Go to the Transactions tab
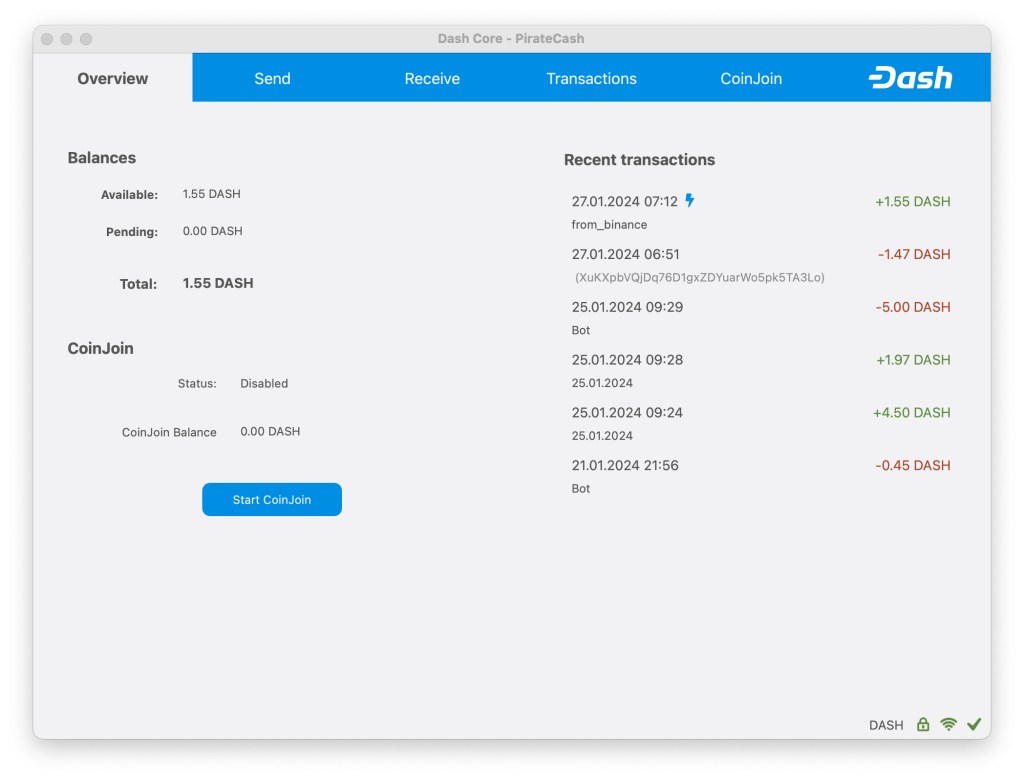Image resolution: width=1024 pixels, height=780 pixels. 591,78
